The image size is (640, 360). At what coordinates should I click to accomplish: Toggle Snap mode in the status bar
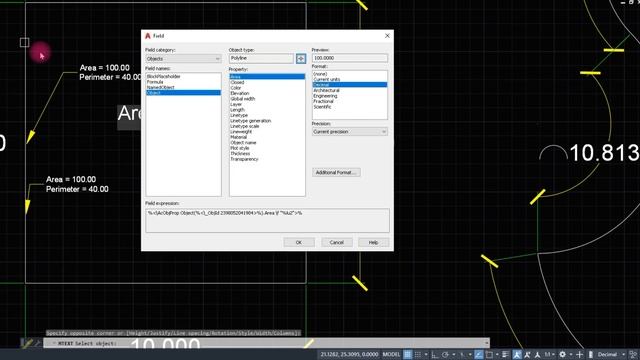(x=418, y=354)
